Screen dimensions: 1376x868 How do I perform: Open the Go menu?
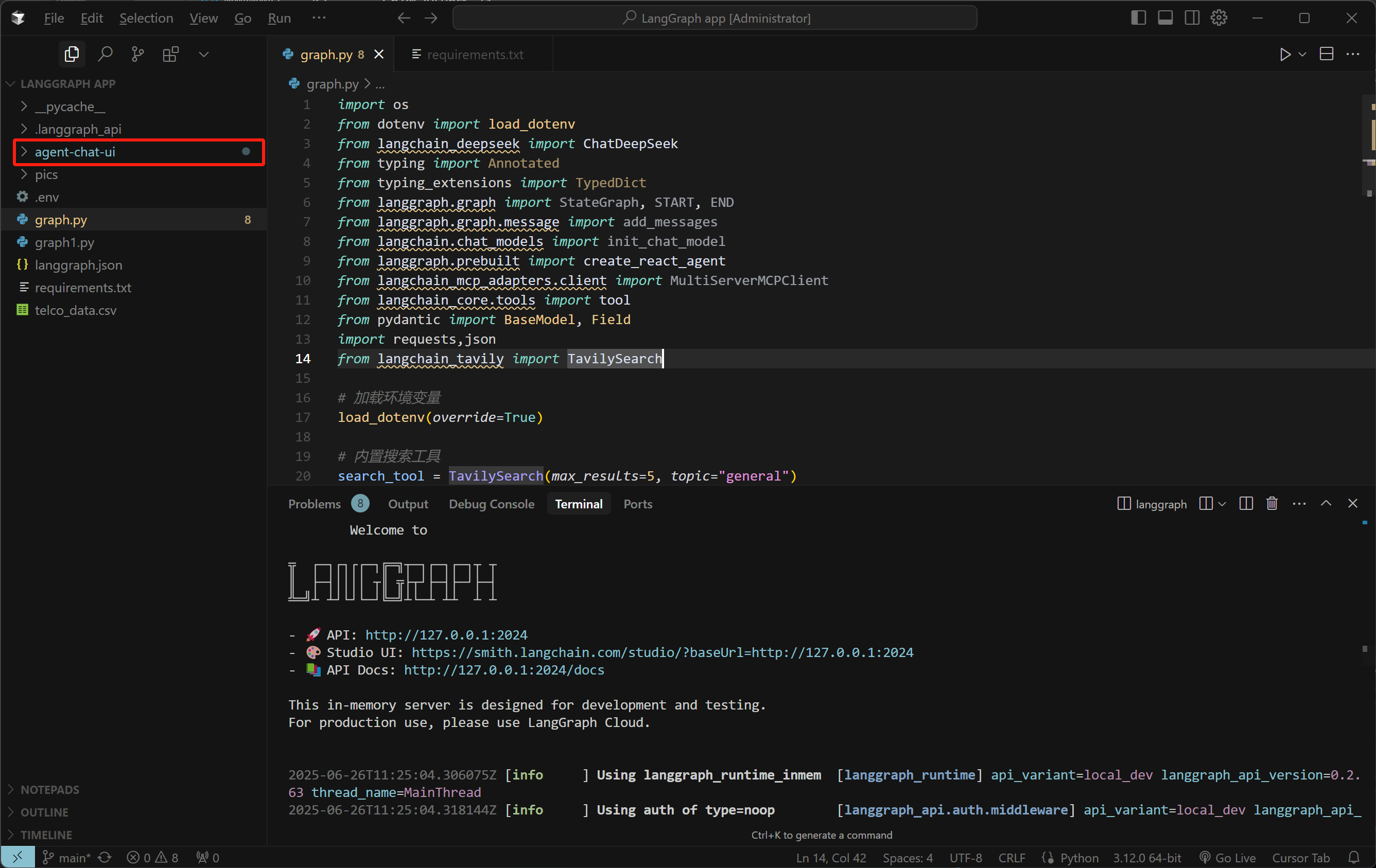coord(242,17)
